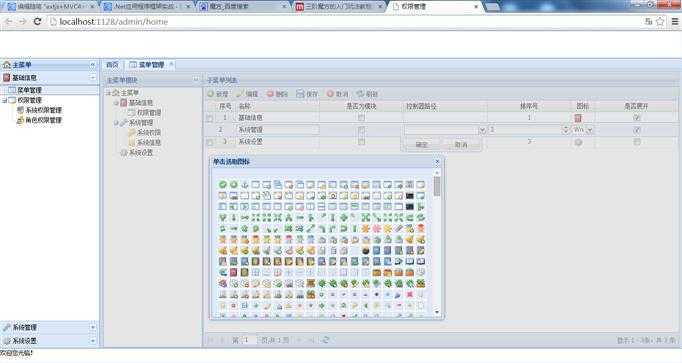The image size is (682, 363).
Task: Click the 刷新 refresh toolbar button
Action: [367, 93]
